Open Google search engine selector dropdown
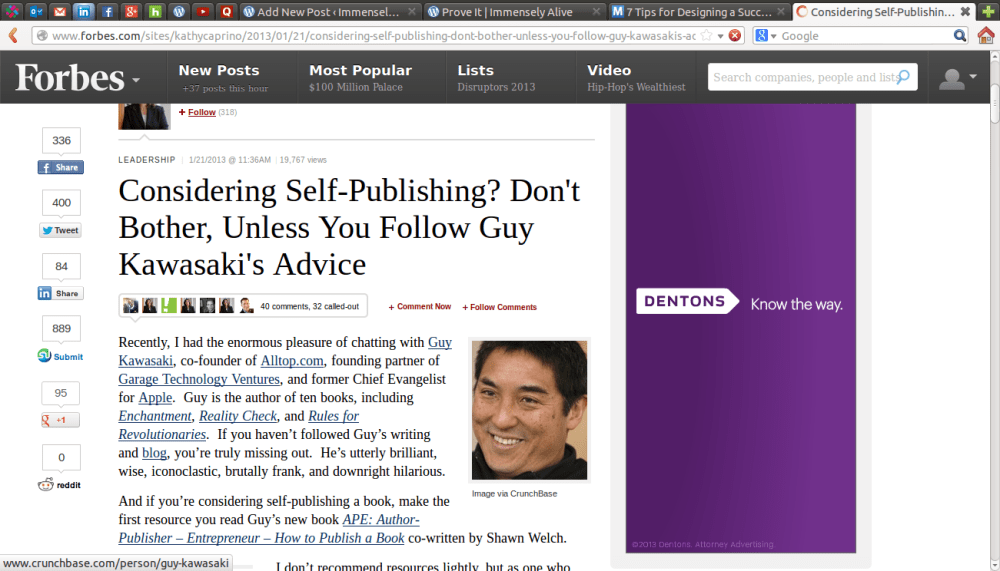This screenshot has height=571, width=1000. coord(766,35)
